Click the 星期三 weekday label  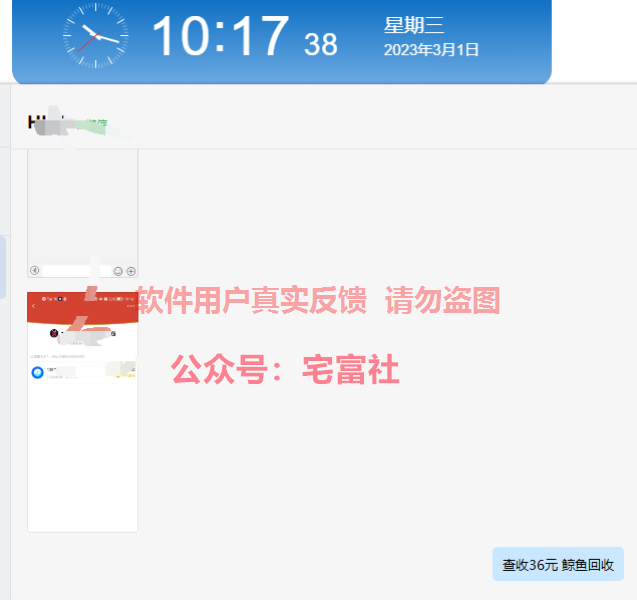[x=414, y=25]
